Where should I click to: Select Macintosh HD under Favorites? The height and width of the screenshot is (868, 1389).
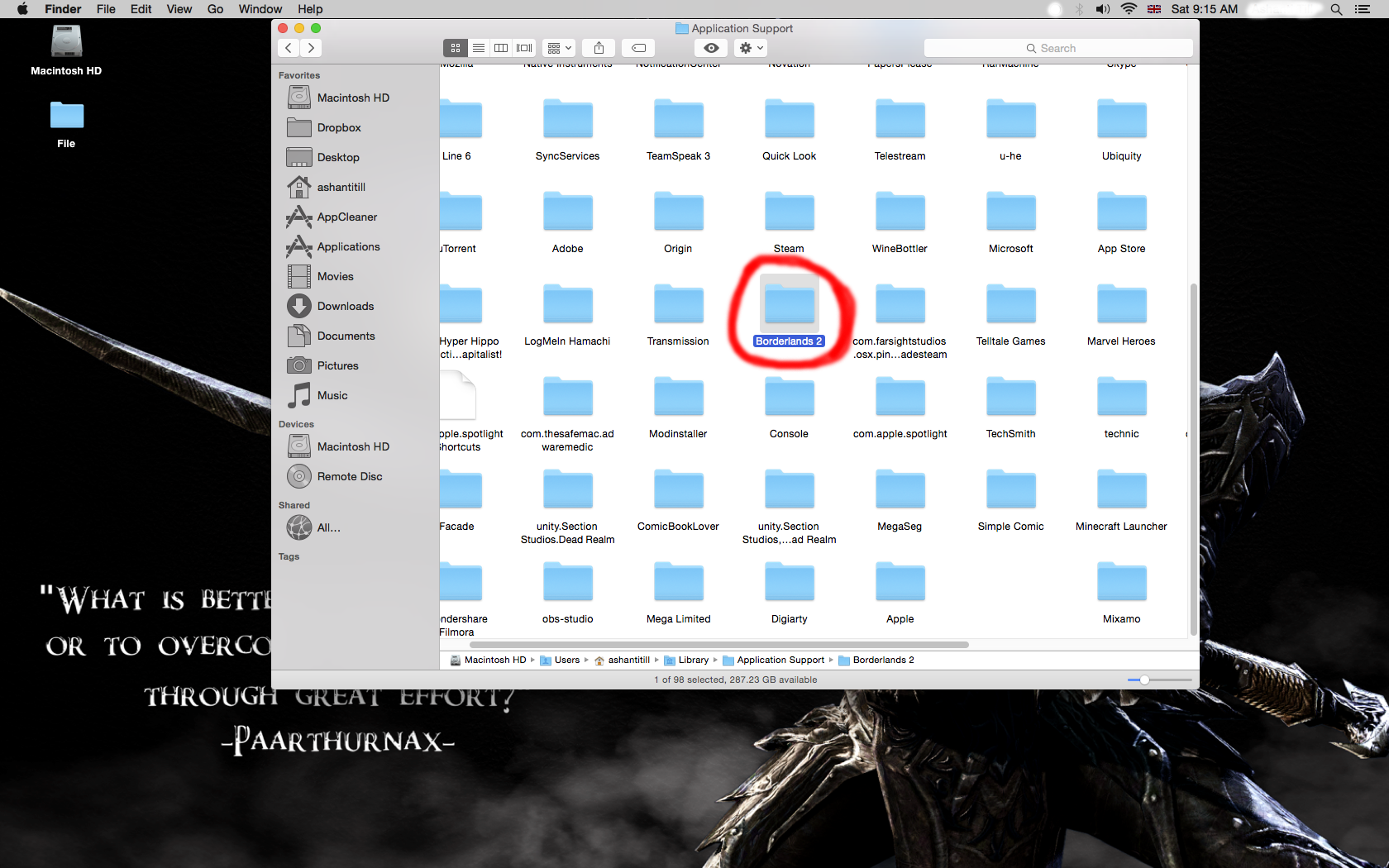(x=355, y=98)
